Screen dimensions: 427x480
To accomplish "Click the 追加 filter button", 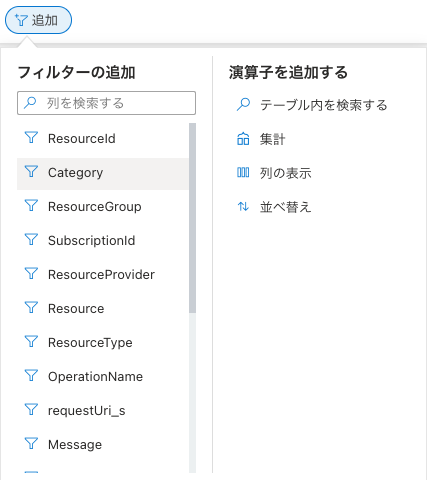I will coord(38,20).
